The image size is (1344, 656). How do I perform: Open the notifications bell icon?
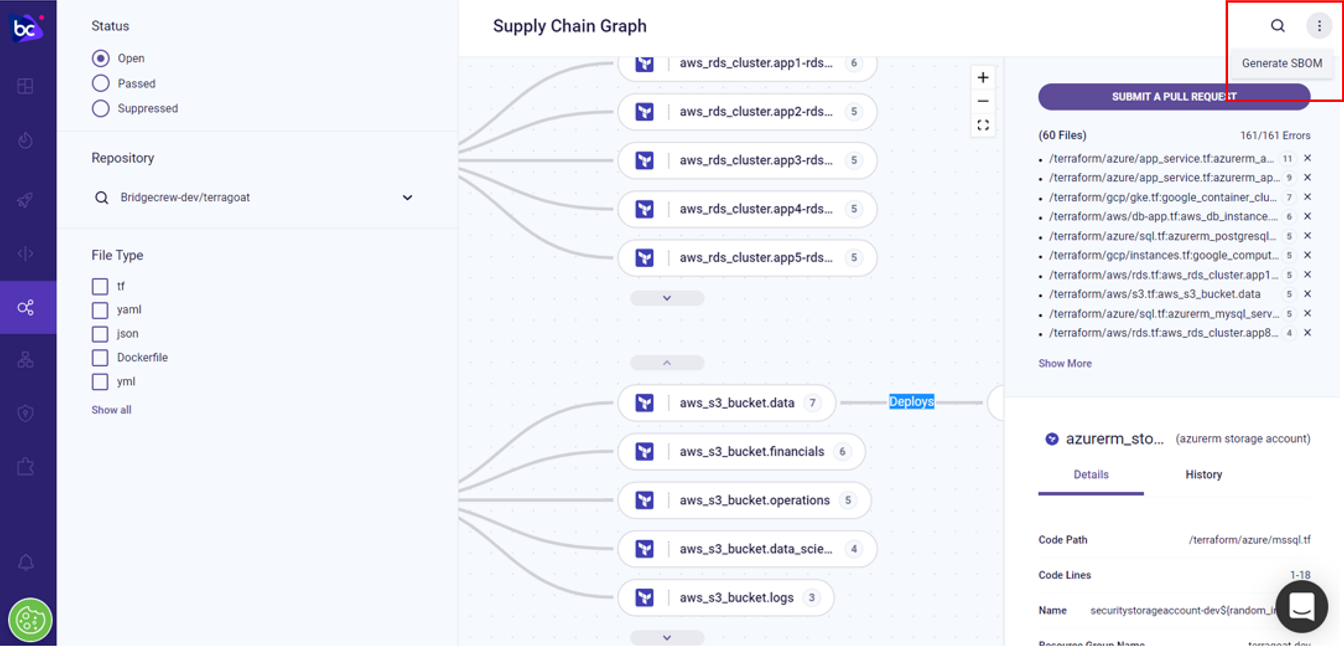pyautogui.click(x=26, y=563)
